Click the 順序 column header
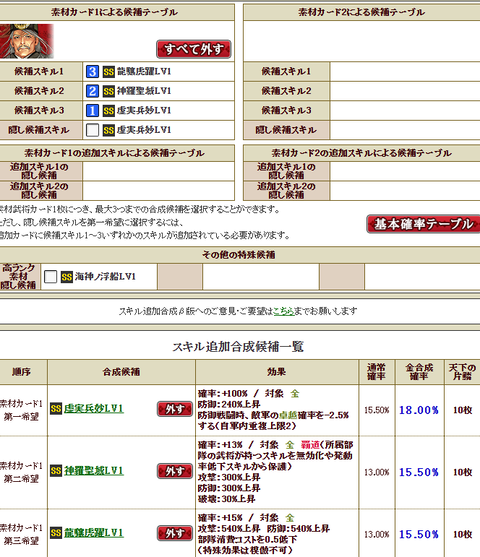 (23, 372)
